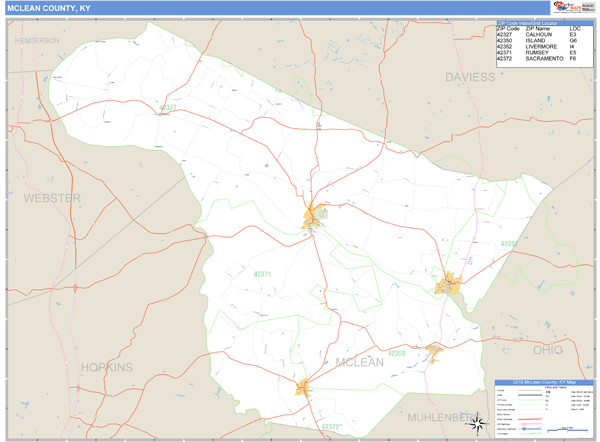Click CALHOUN row in ZIP index
This screenshot has width=600, height=442.
(540, 34)
